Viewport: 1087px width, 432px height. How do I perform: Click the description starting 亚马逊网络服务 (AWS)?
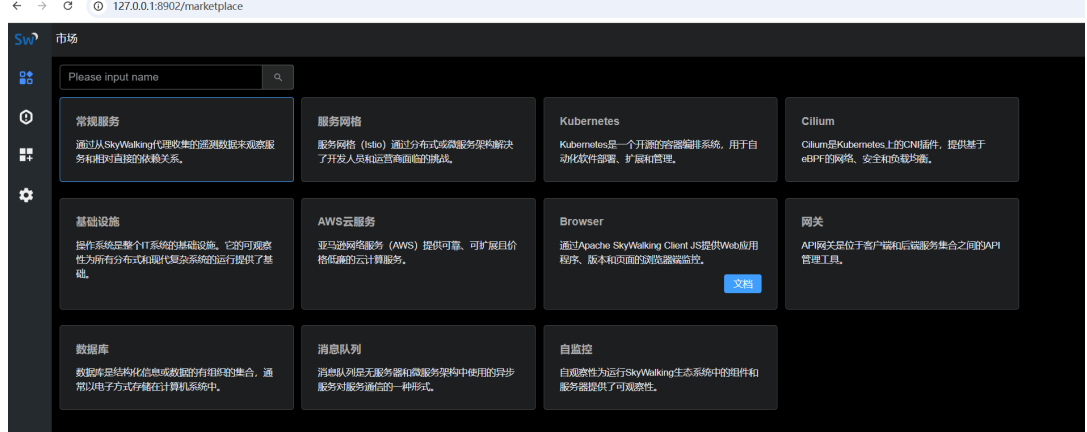click(417, 252)
